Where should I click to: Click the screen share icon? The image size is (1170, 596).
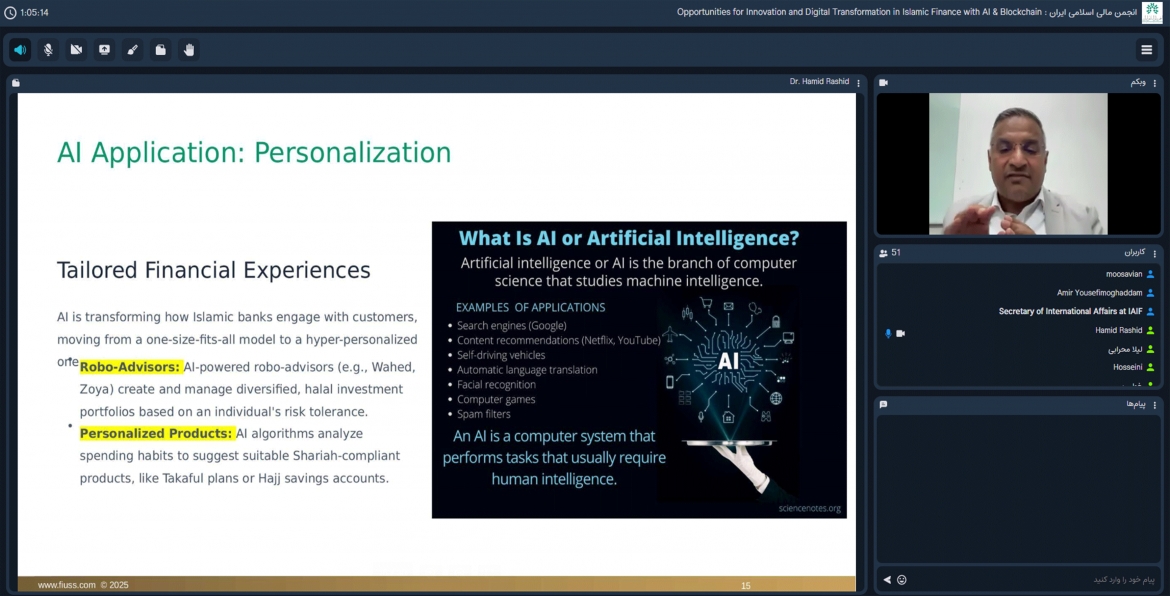(x=104, y=50)
